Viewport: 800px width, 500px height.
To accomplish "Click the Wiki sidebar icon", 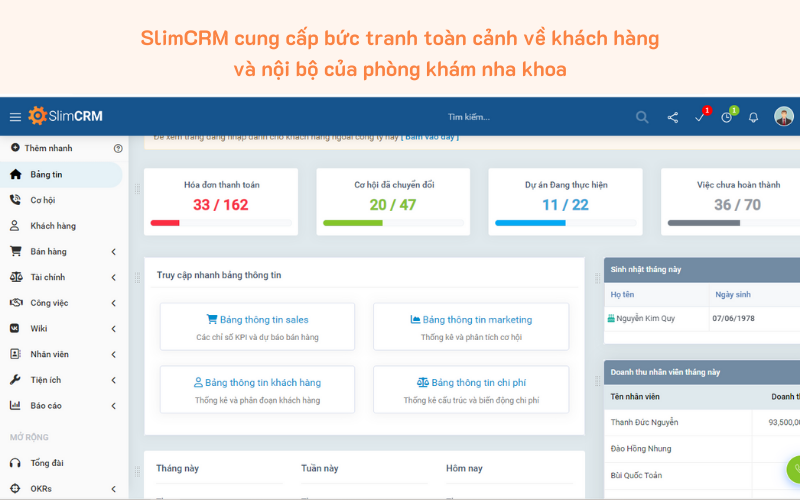I will (15, 329).
